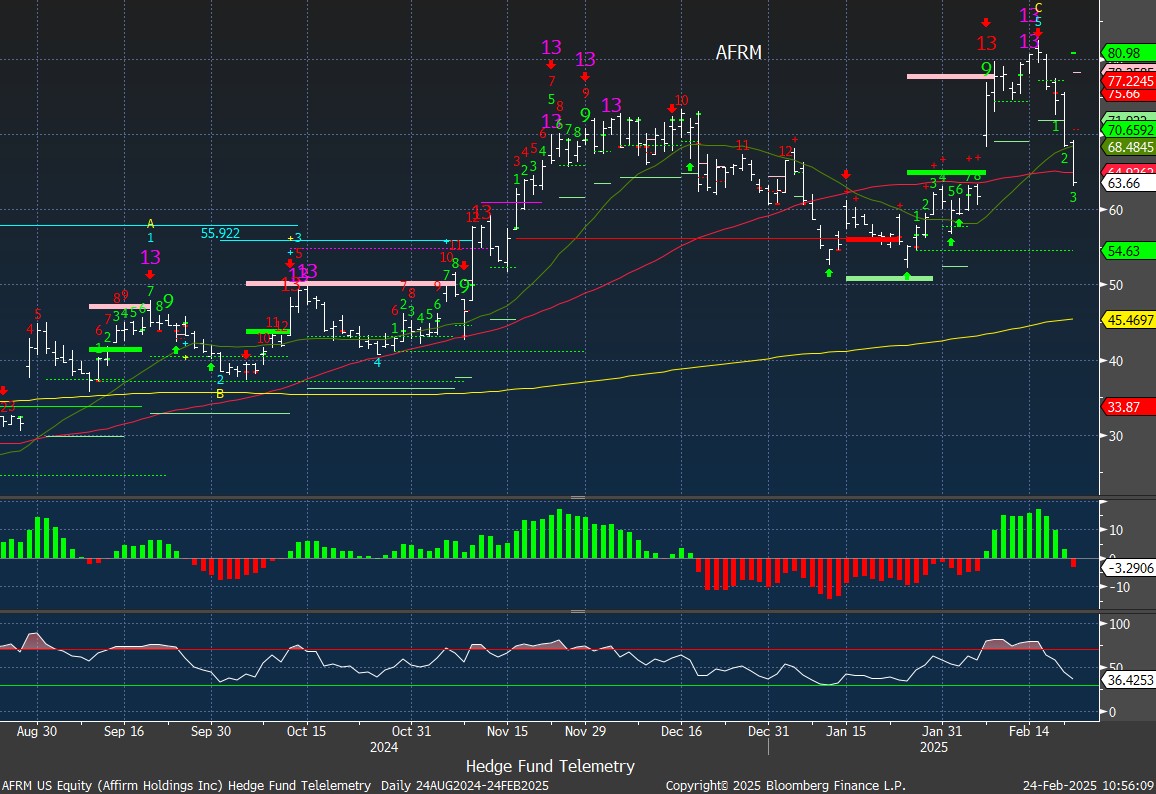Click the AFRM ticker title on the chart

coord(739,52)
